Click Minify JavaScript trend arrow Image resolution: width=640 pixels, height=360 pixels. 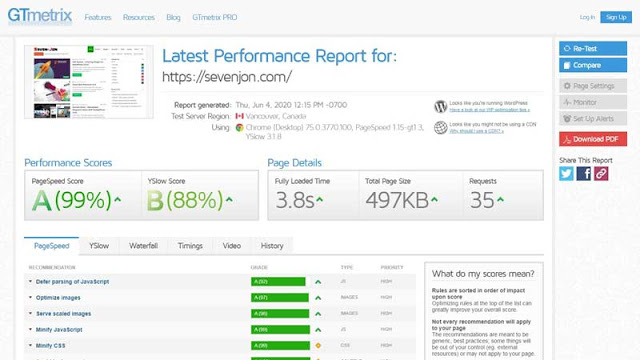pyautogui.click(x=318, y=329)
